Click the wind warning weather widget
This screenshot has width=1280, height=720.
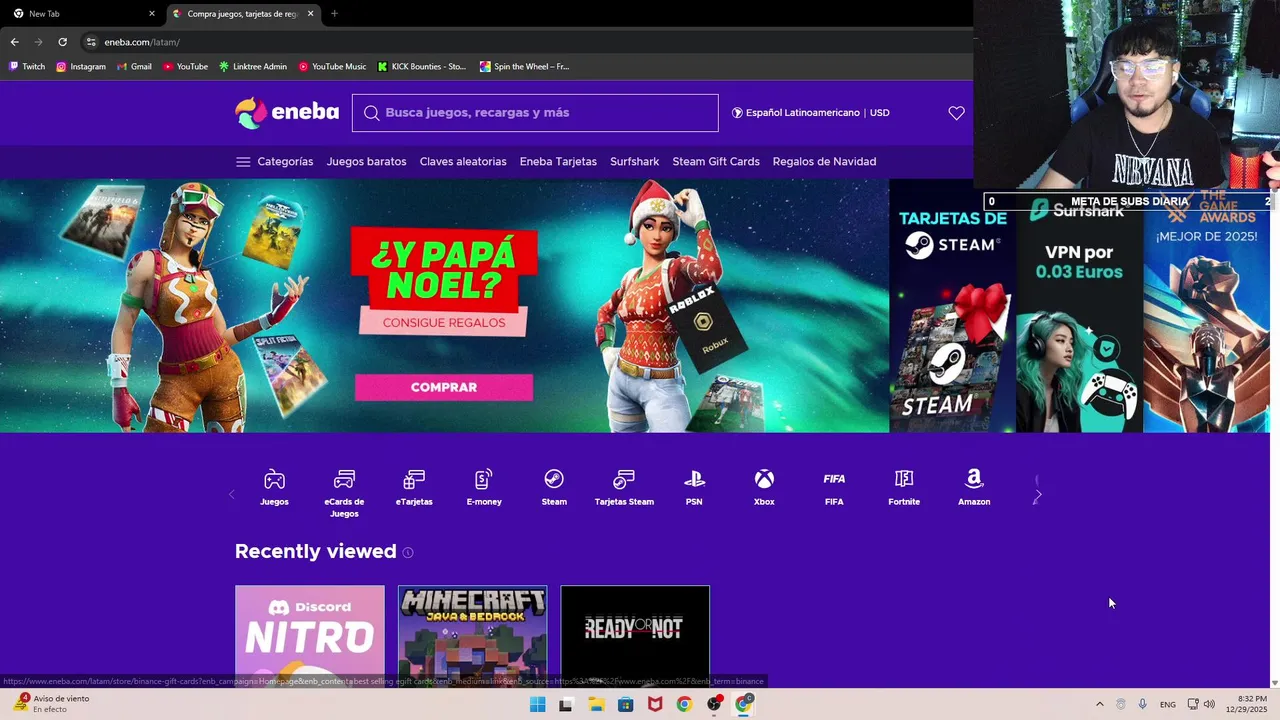pos(52,704)
